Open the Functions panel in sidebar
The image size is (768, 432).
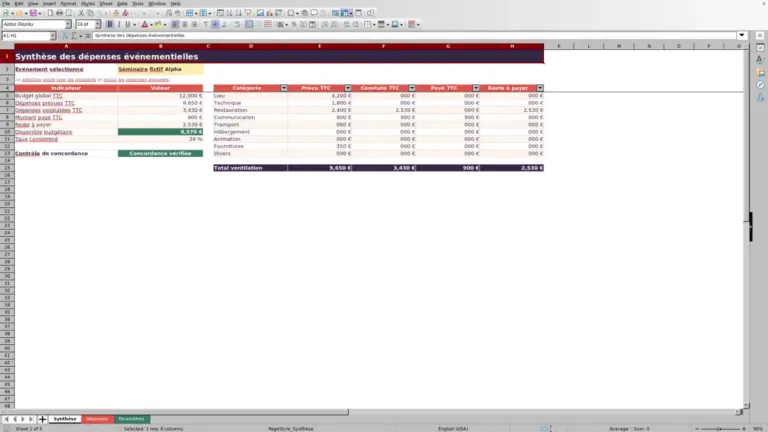coord(760,98)
